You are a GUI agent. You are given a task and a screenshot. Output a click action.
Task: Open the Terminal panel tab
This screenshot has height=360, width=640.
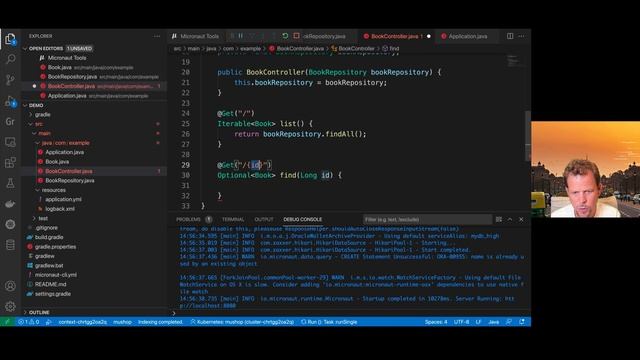click(x=233, y=219)
